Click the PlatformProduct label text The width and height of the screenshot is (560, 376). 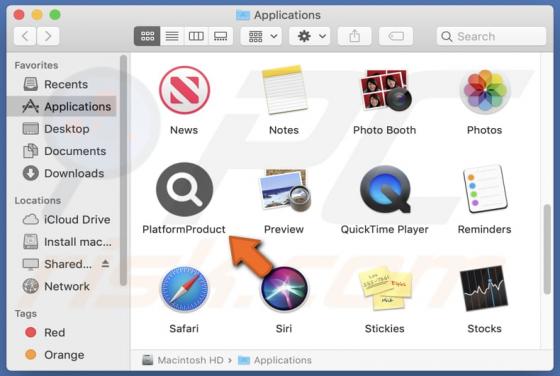click(184, 229)
